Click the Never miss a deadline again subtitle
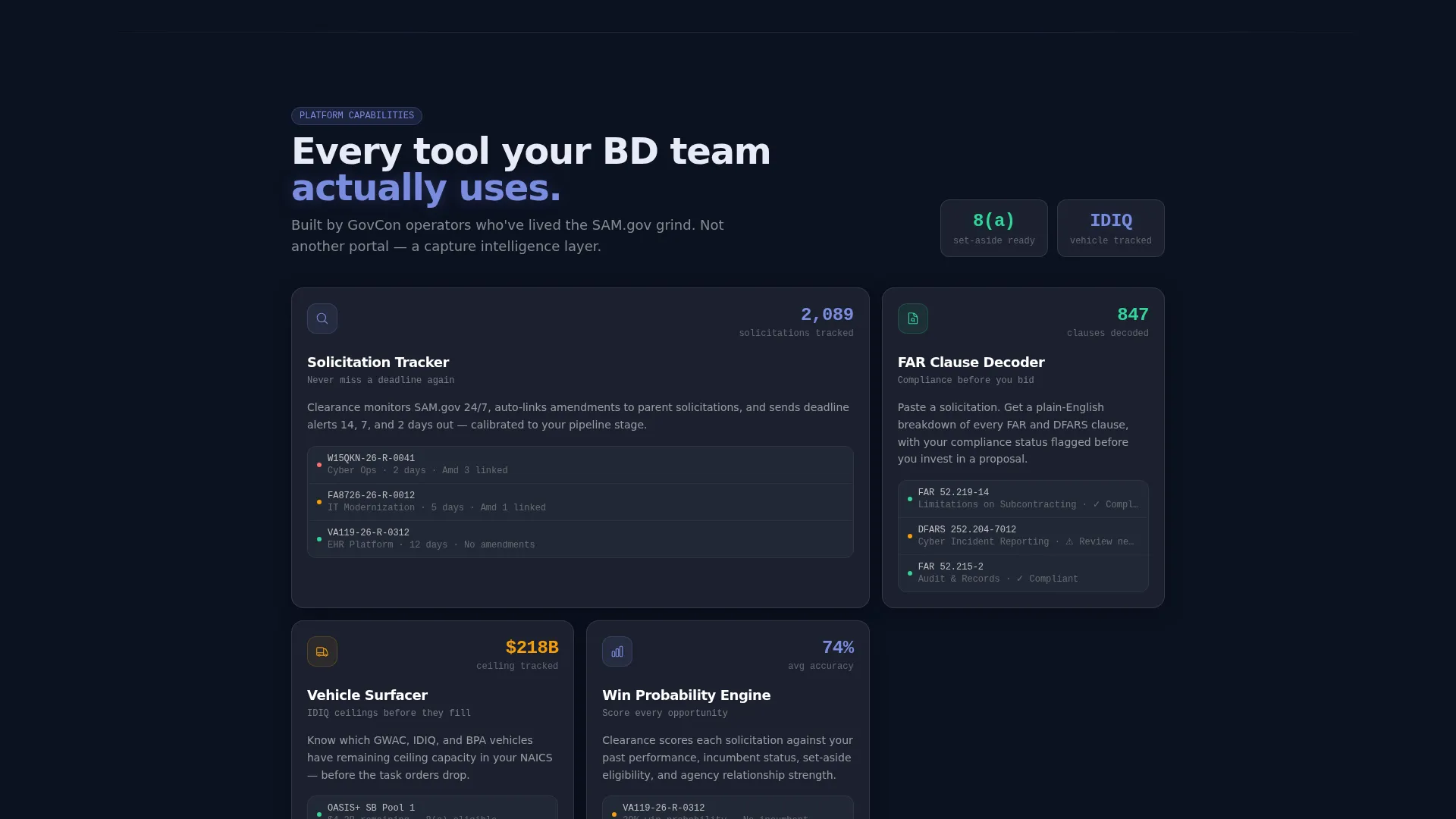1456x819 pixels. (381, 381)
